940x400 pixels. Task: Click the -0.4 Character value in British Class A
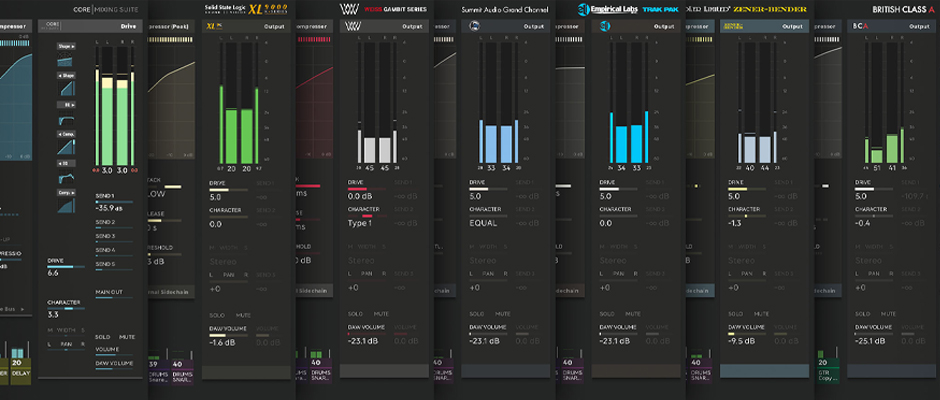[x=864, y=223]
